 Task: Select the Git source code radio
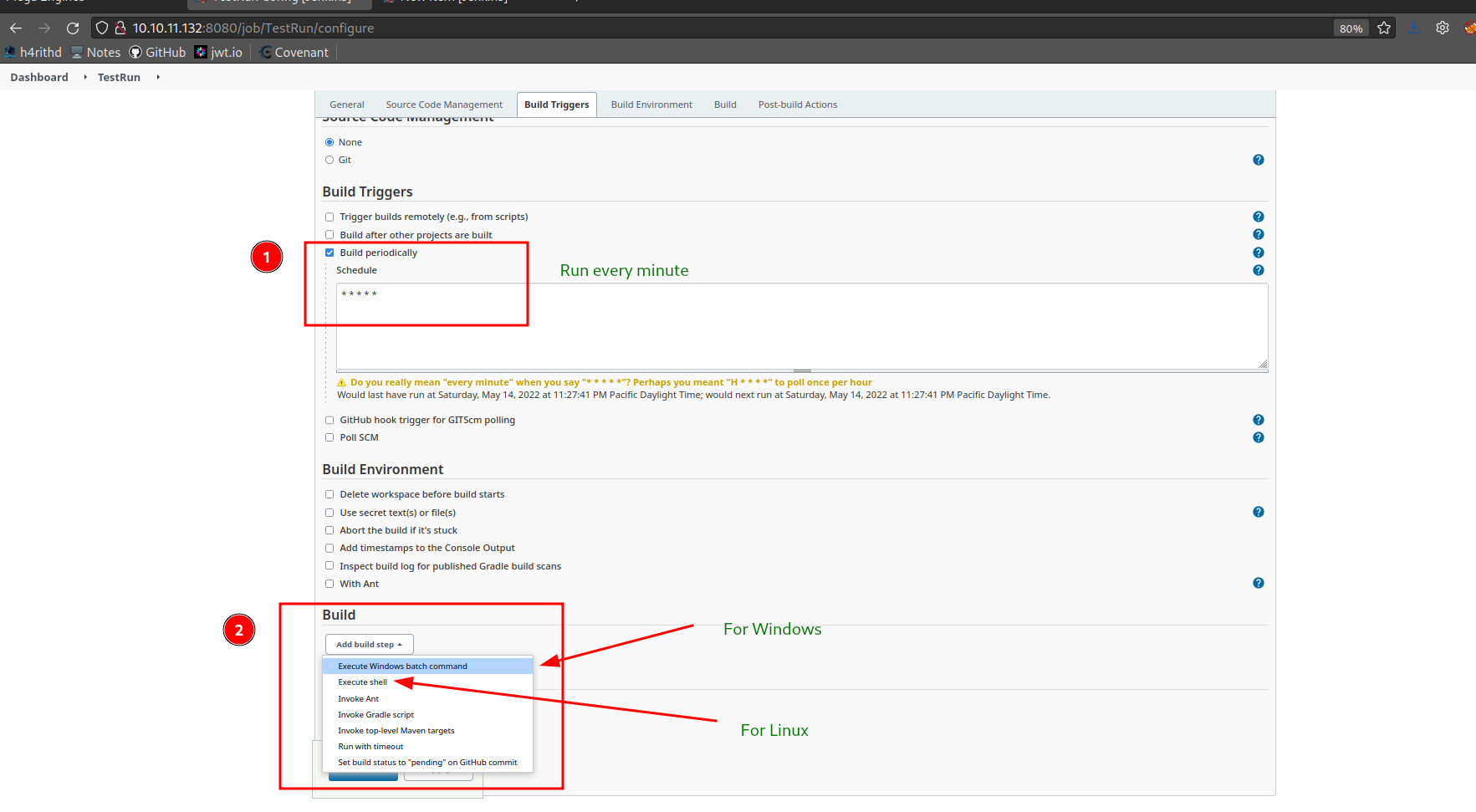pyautogui.click(x=329, y=160)
